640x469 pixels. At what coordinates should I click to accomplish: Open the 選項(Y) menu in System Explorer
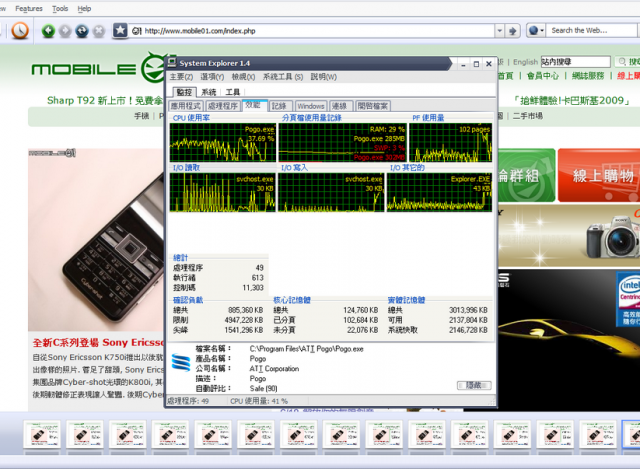212,77
